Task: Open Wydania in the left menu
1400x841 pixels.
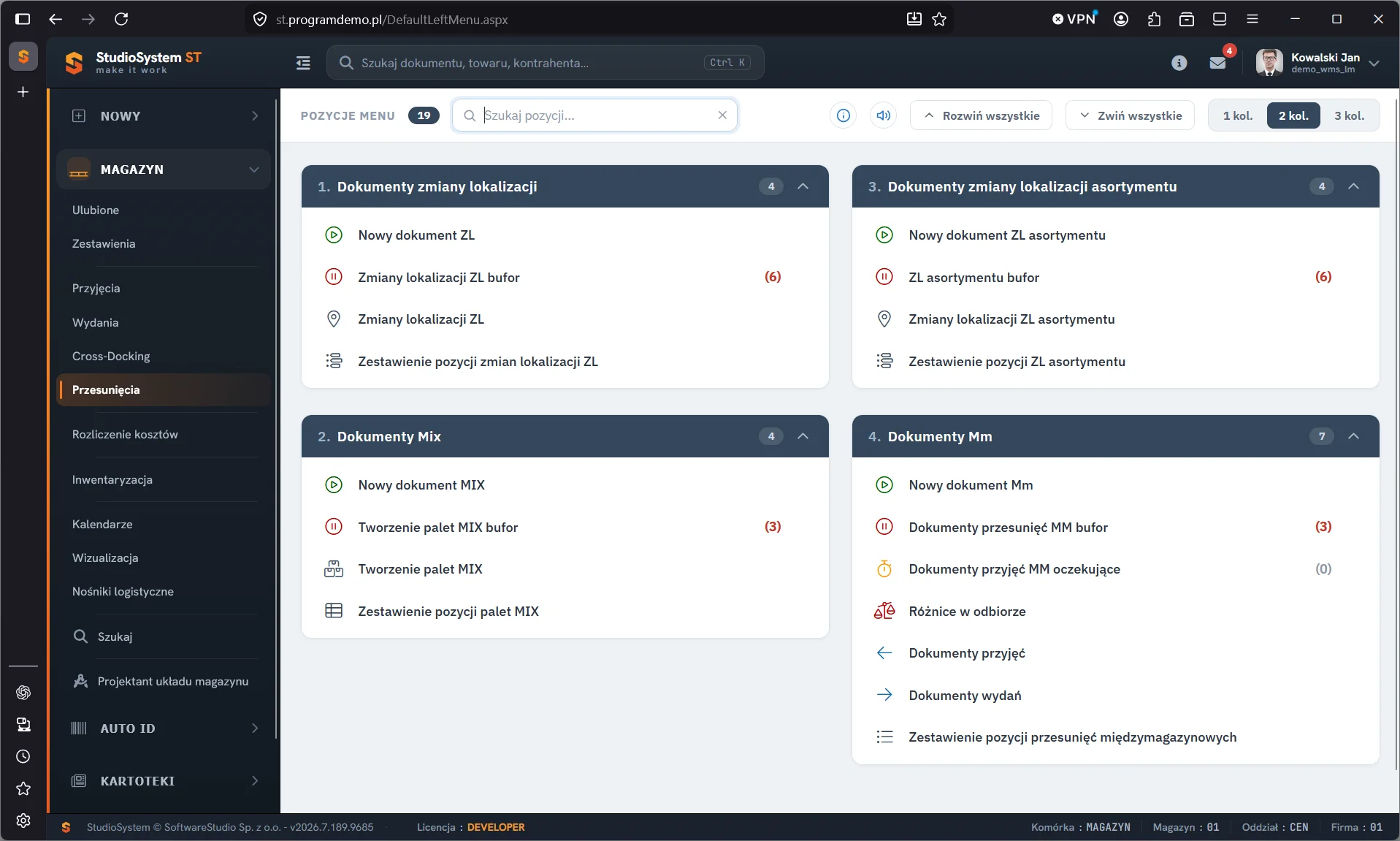Action: point(95,322)
